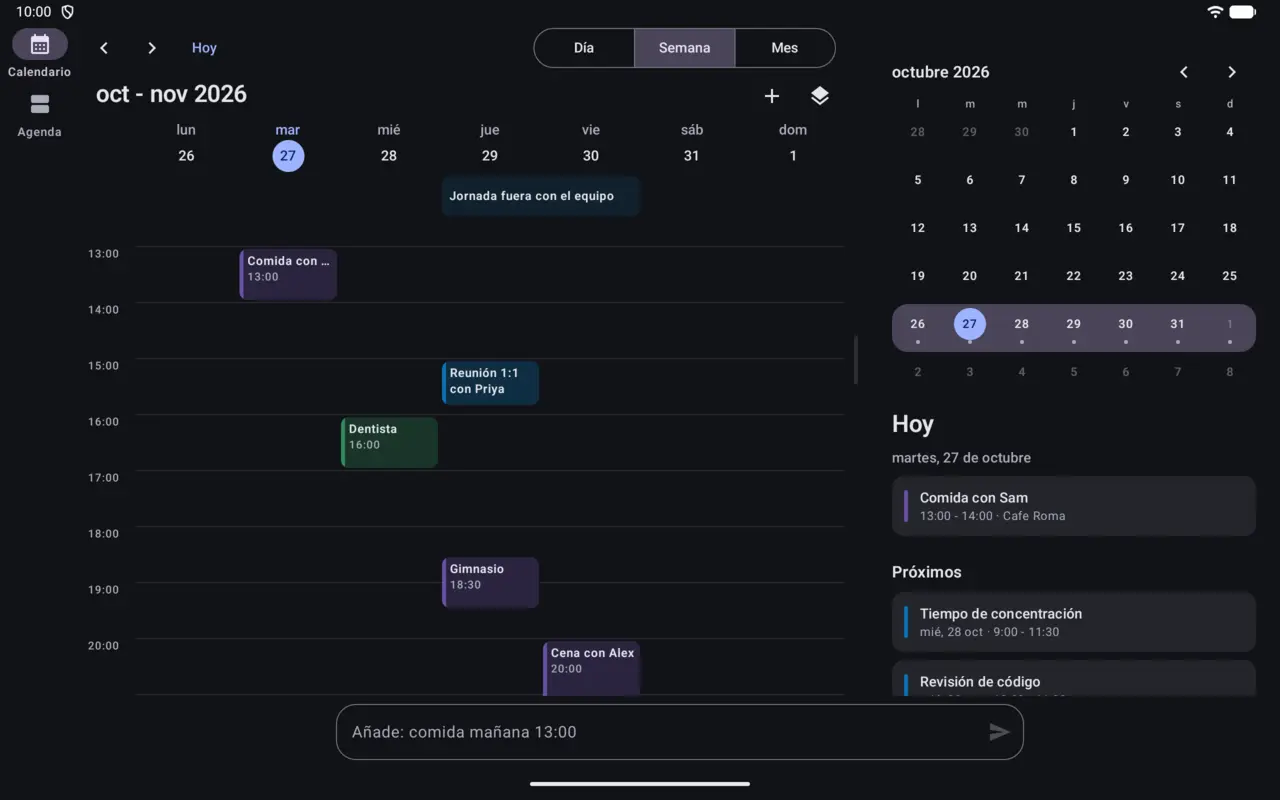1280x800 pixels.
Task: Select day header dom 1
Action: coord(793,144)
